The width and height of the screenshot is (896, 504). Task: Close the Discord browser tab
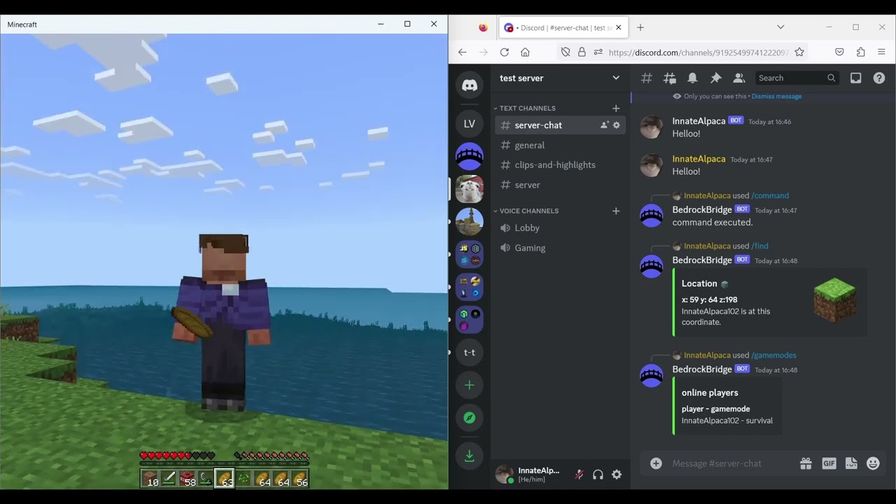[x=618, y=27]
